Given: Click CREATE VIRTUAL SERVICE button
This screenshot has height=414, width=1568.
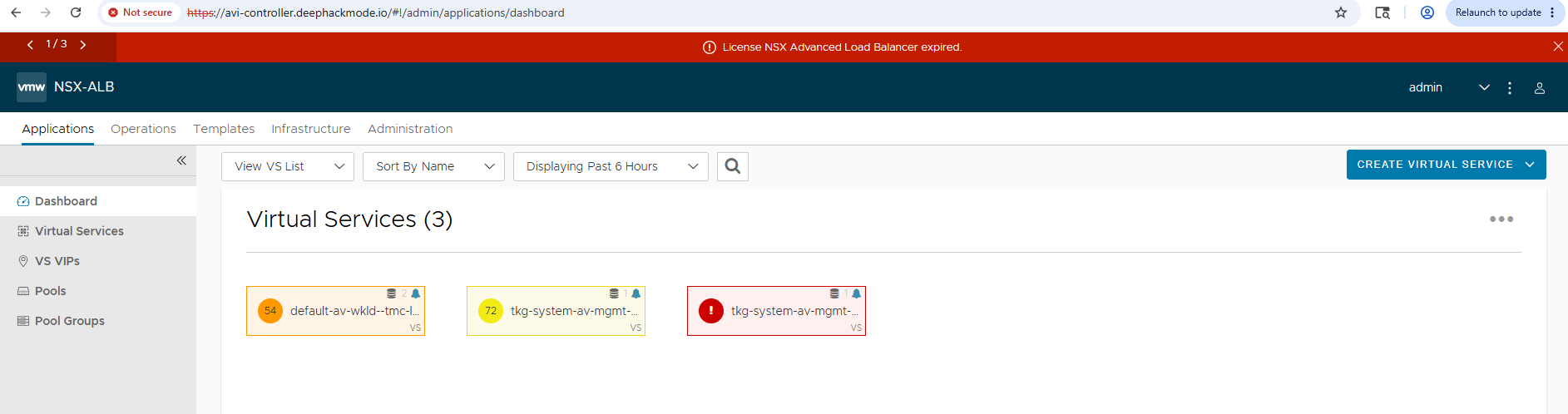Looking at the screenshot, I should tap(1446, 165).
